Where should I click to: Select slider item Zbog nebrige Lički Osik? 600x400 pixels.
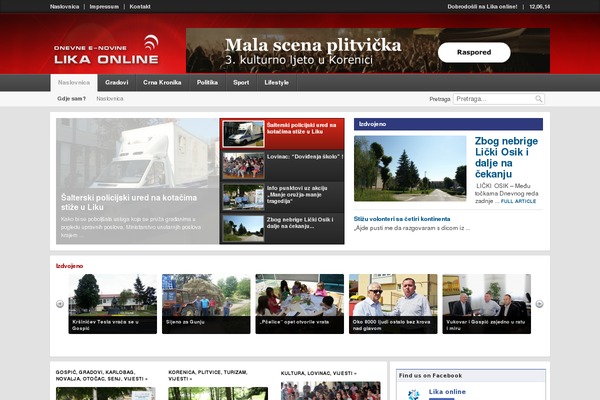[x=282, y=229]
